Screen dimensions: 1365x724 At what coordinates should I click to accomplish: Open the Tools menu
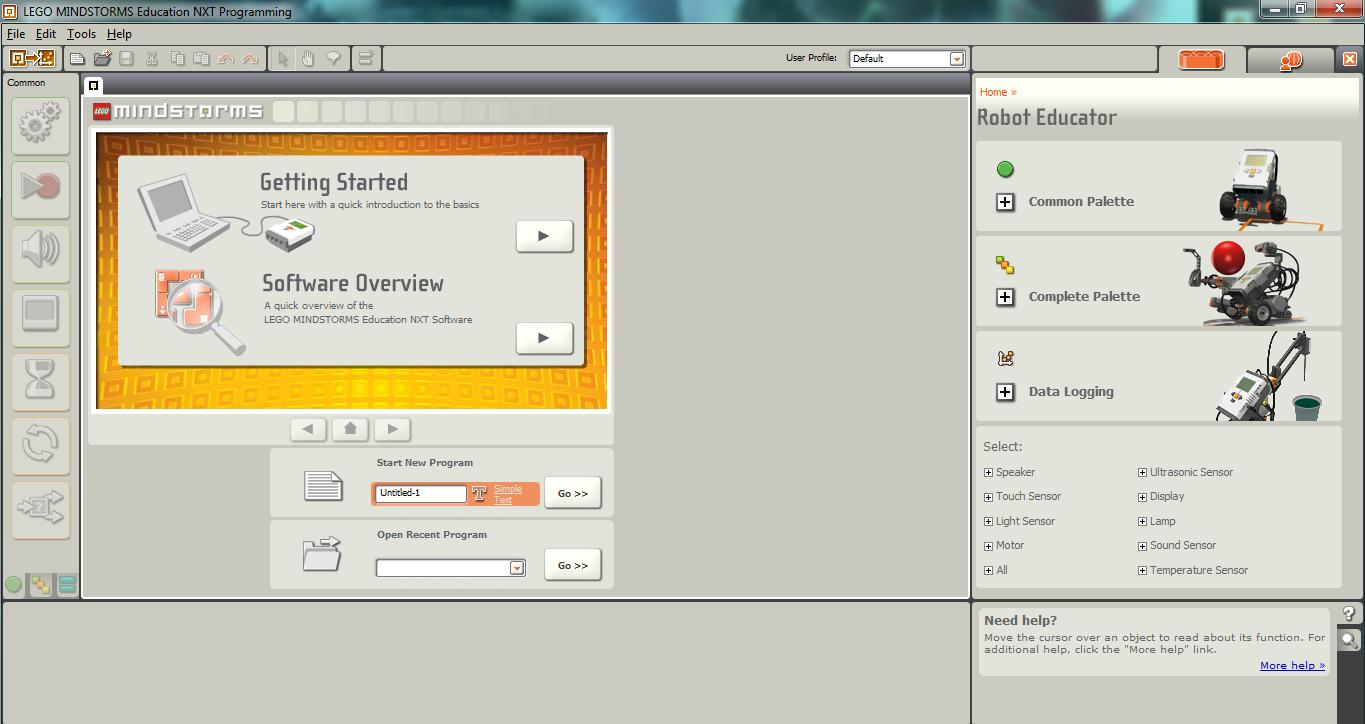click(x=81, y=34)
